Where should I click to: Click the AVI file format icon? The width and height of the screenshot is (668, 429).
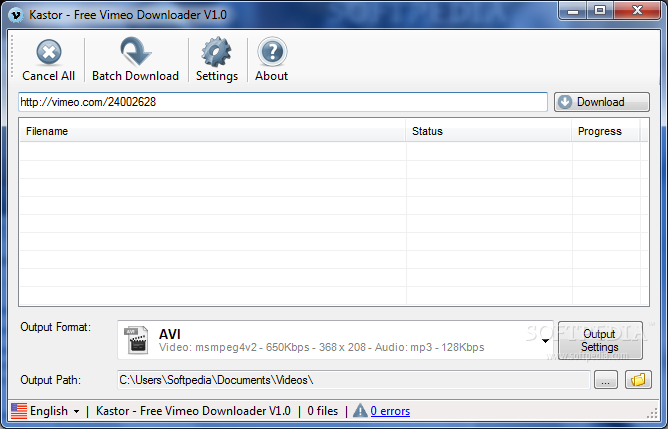136,340
